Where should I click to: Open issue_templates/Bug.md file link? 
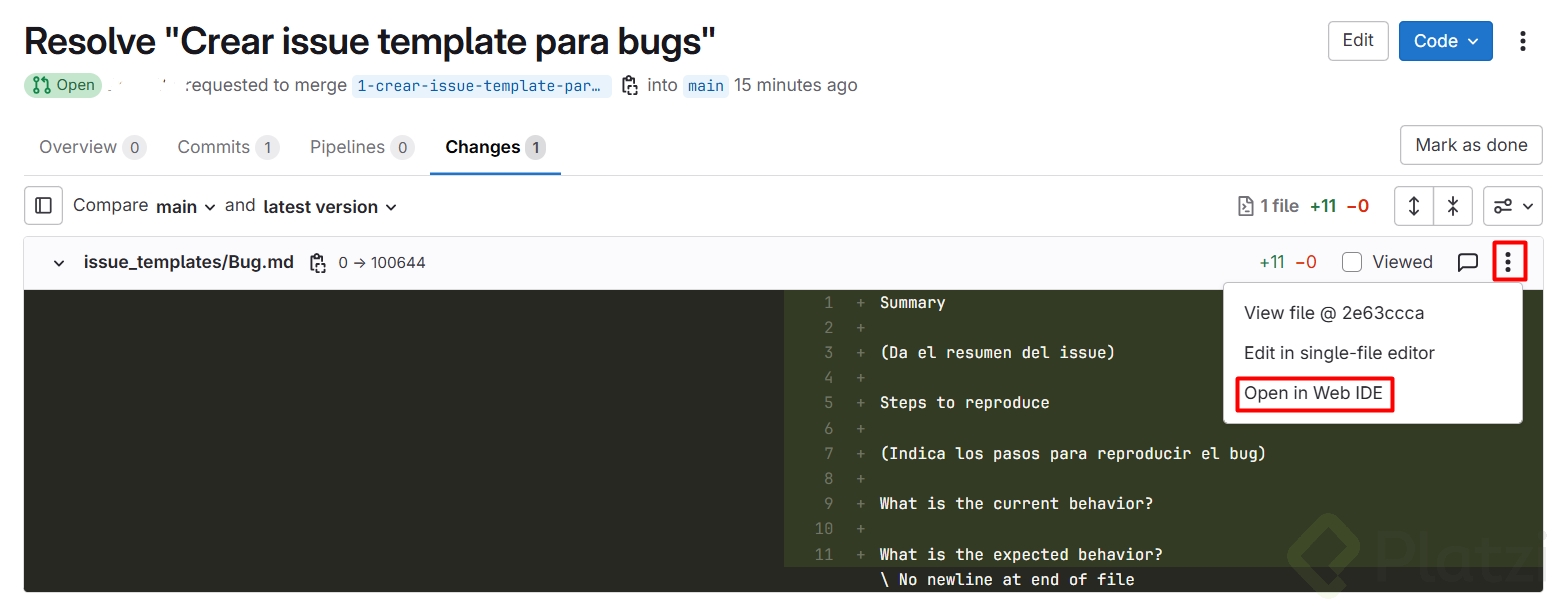coord(189,262)
